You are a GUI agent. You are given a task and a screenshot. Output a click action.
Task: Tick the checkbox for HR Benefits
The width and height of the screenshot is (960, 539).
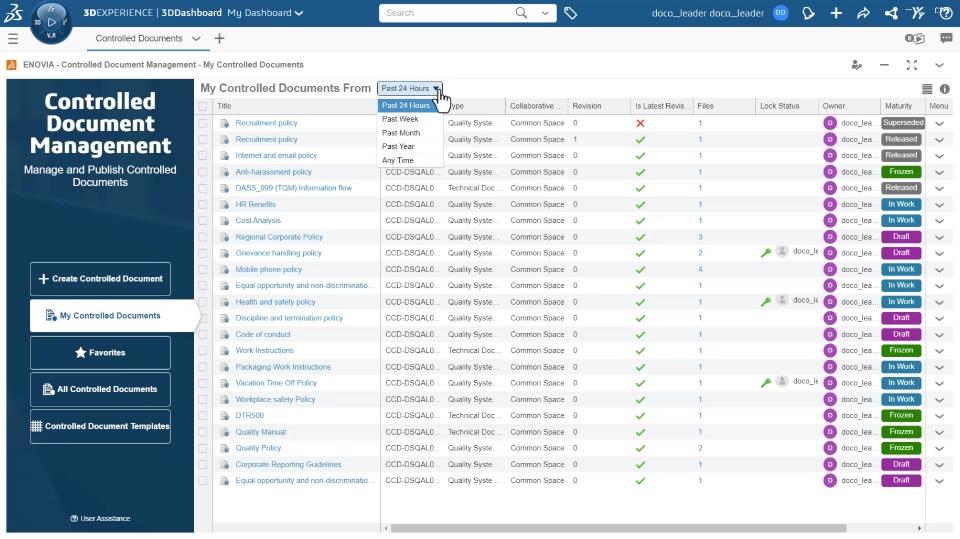[204, 204]
